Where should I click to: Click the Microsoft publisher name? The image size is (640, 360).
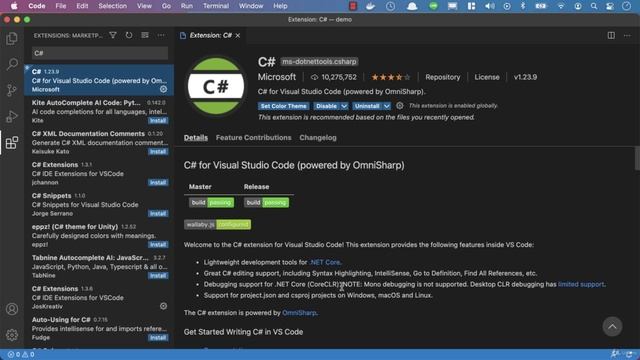(x=277, y=77)
